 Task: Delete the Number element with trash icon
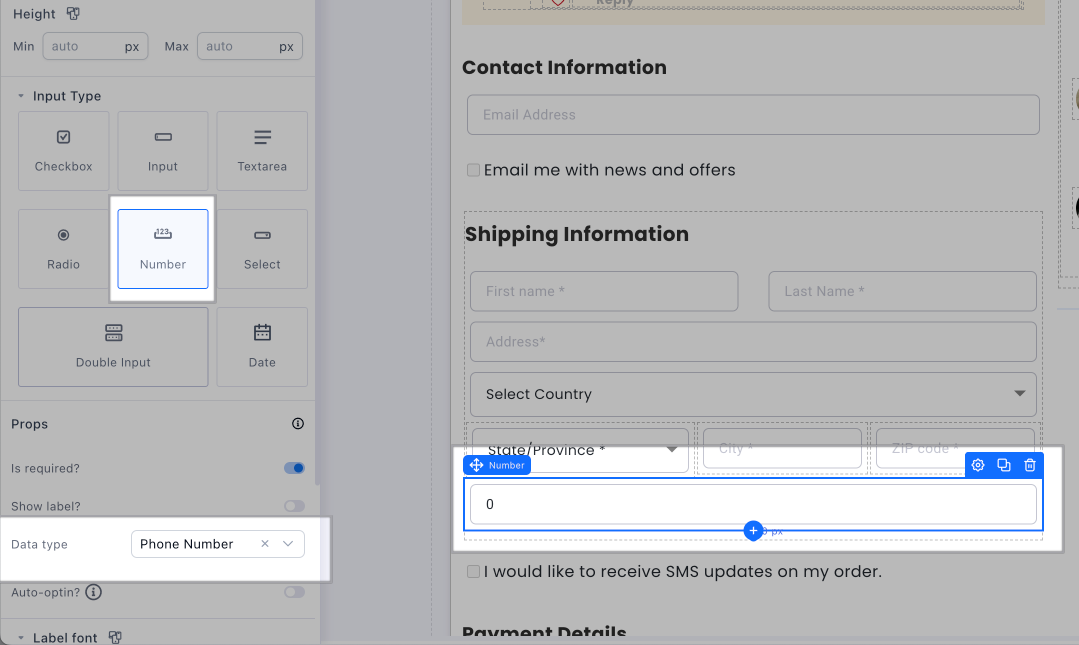click(1030, 465)
